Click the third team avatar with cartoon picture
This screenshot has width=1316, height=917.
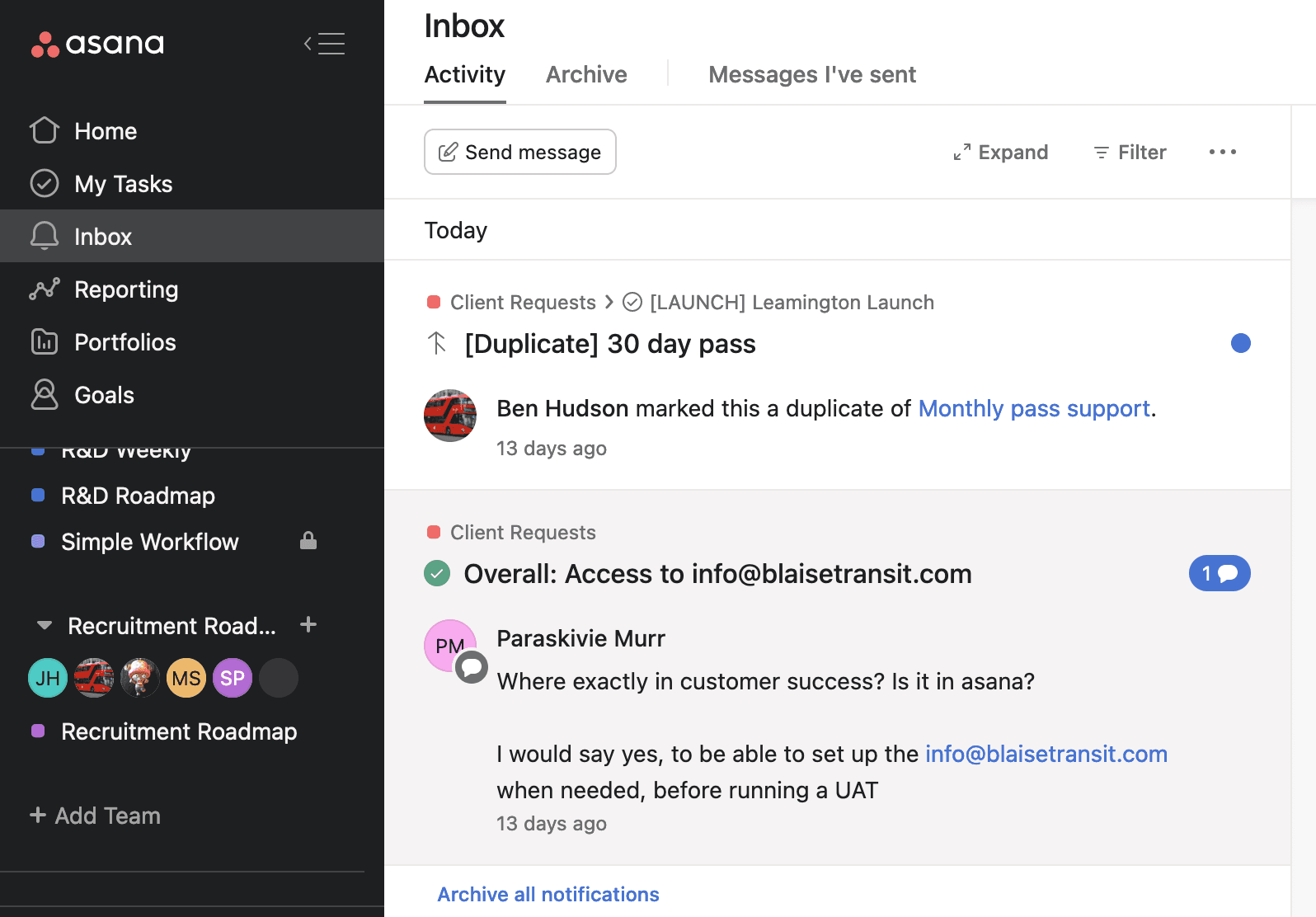[x=140, y=678]
